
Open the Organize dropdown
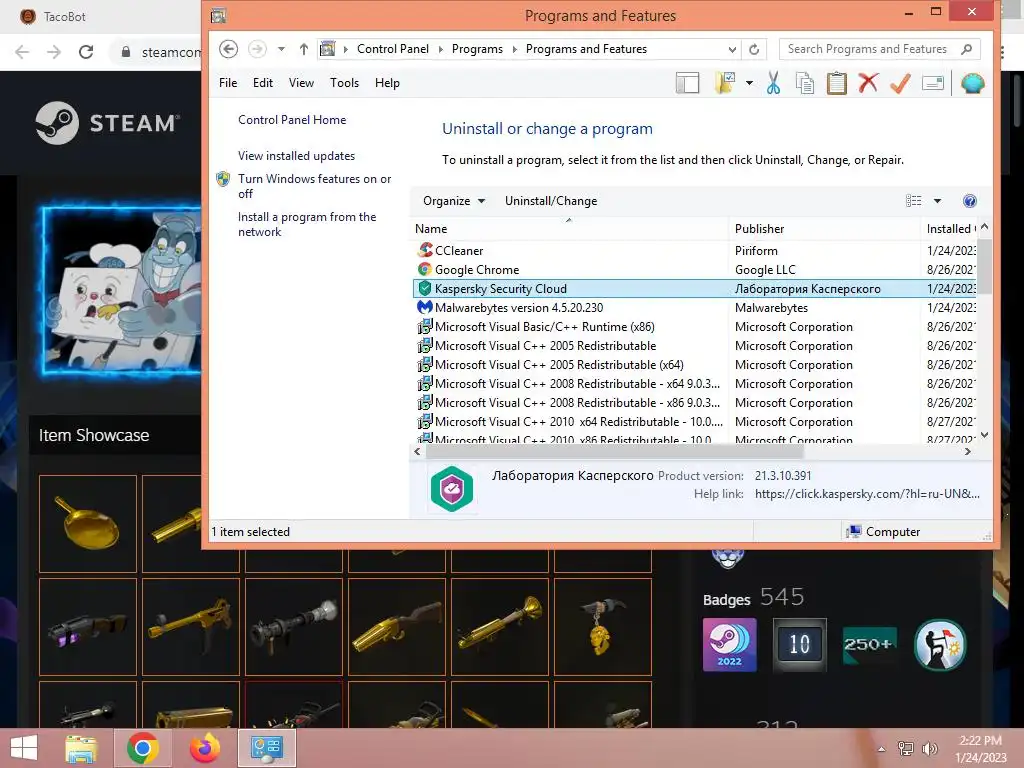point(454,200)
